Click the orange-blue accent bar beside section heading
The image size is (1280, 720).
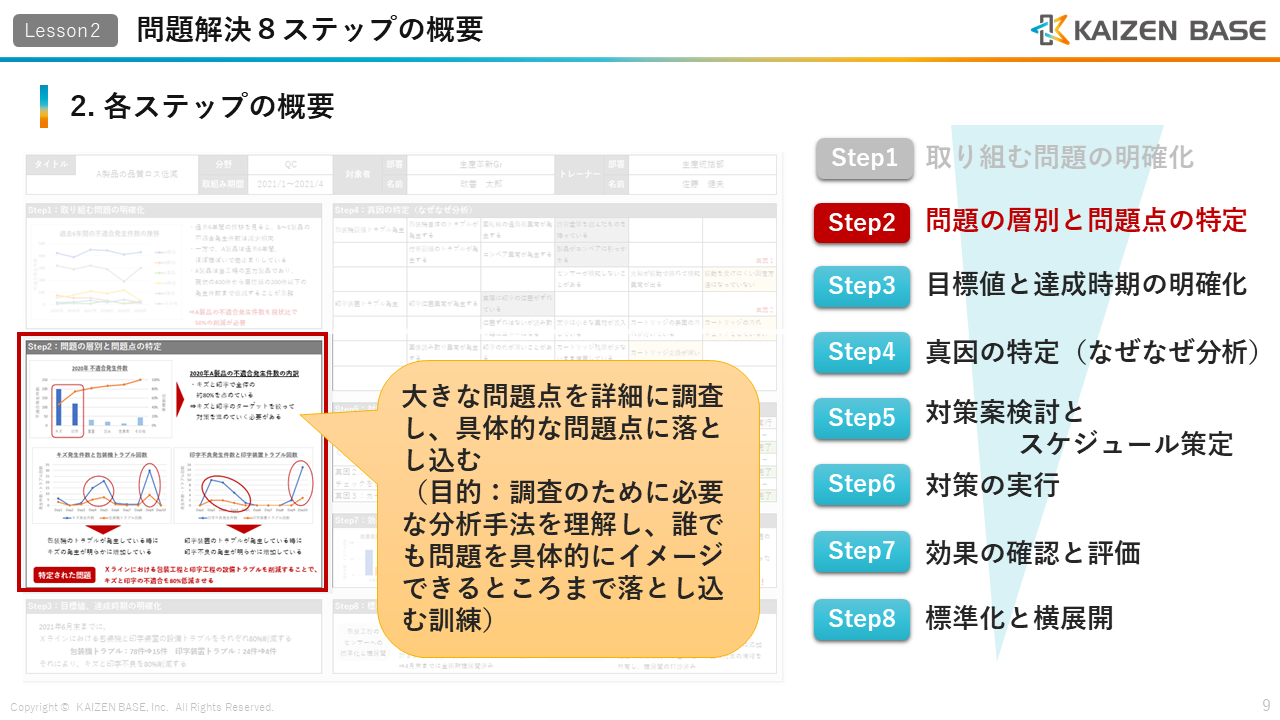(44, 106)
